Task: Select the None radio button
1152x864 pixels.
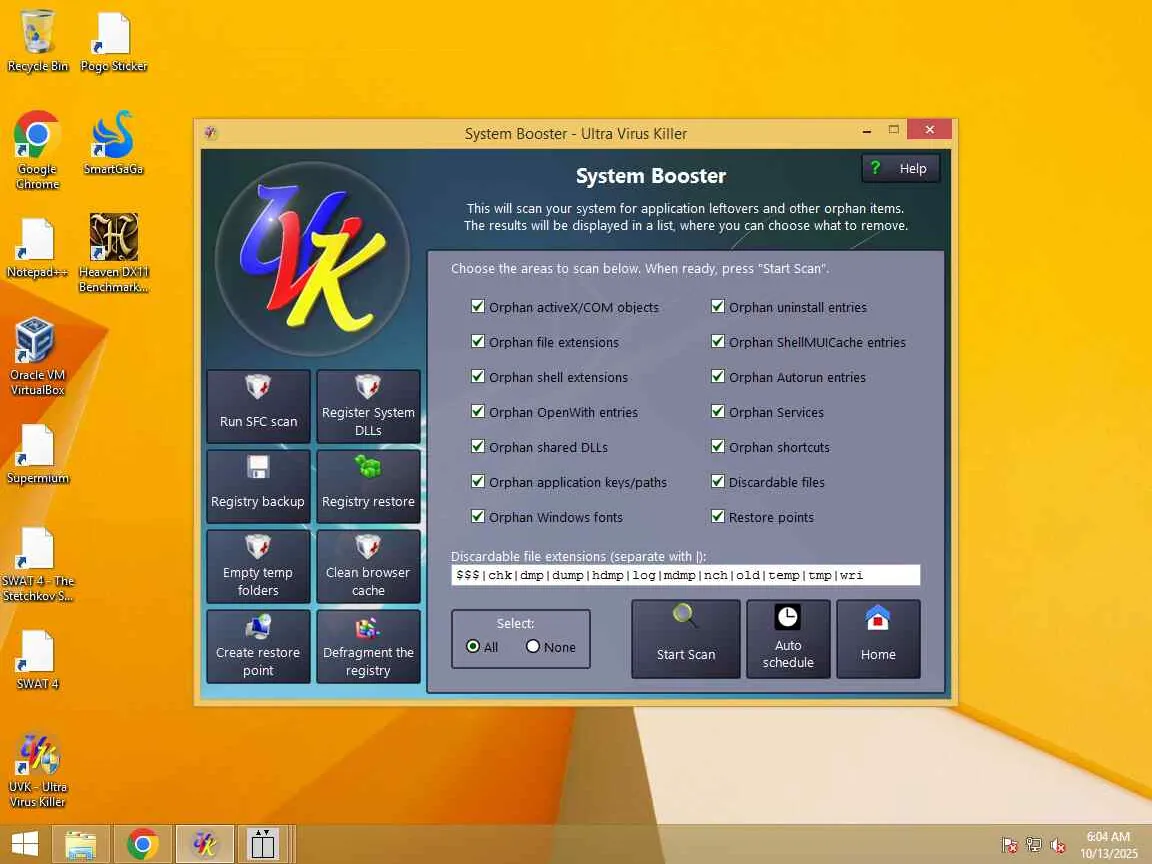Action: pyautogui.click(x=533, y=647)
